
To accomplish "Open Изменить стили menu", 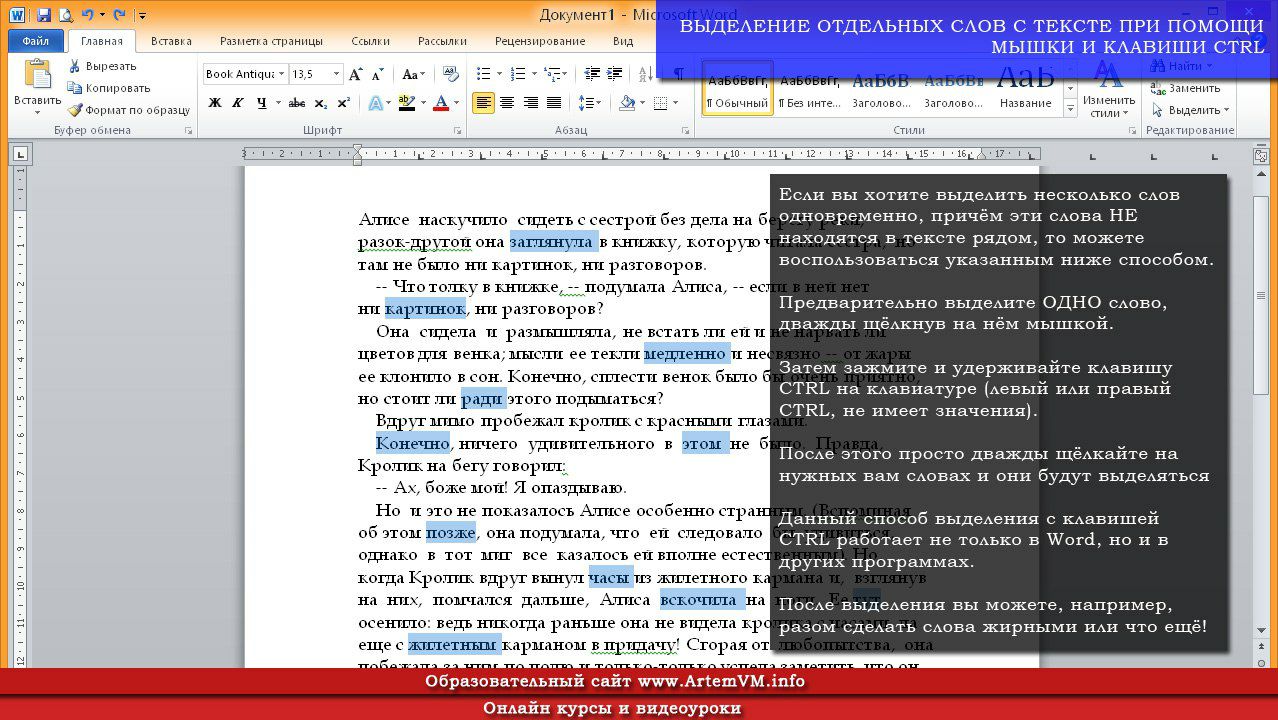I will coord(1108,90).
